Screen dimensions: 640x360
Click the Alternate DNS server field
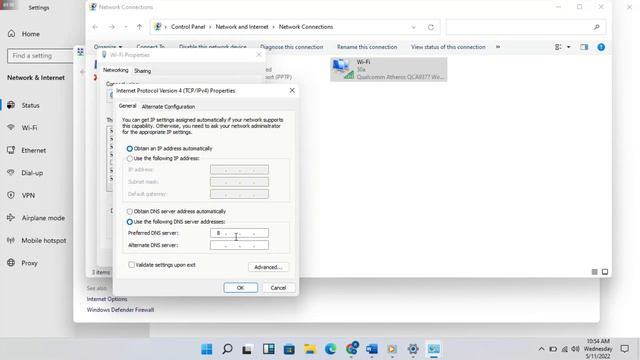tap(239, 245)
